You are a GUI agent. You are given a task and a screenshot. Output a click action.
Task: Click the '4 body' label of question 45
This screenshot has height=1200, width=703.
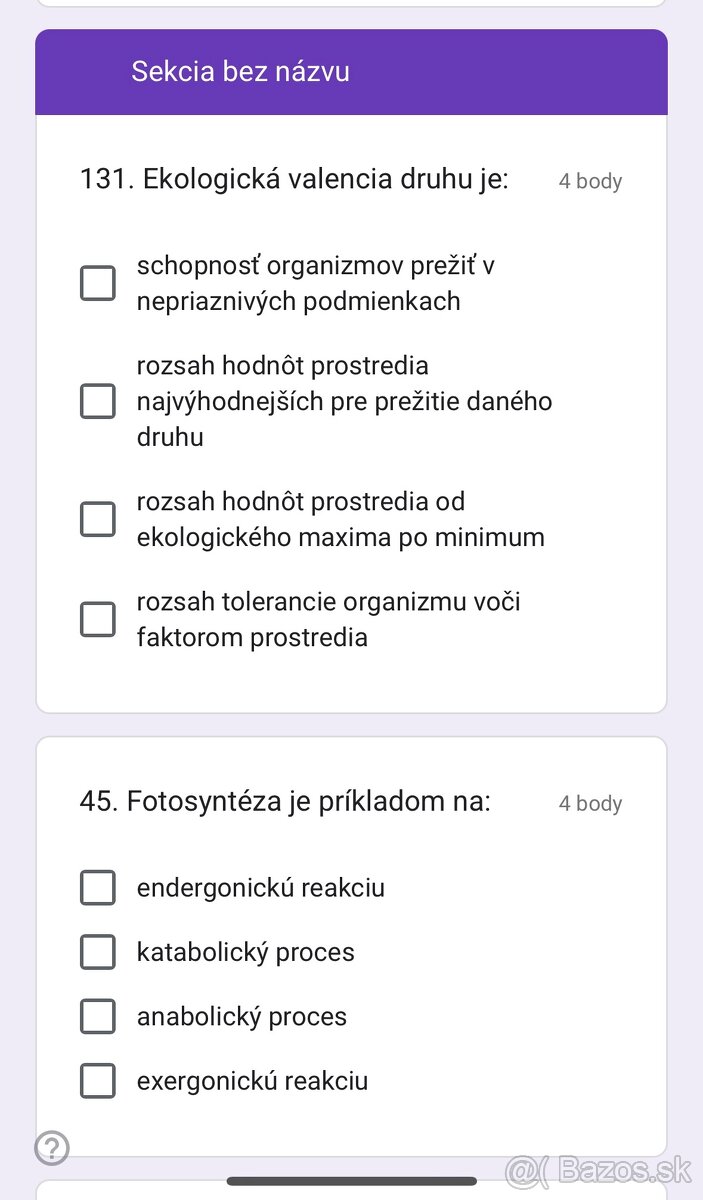tap(590, 803)
